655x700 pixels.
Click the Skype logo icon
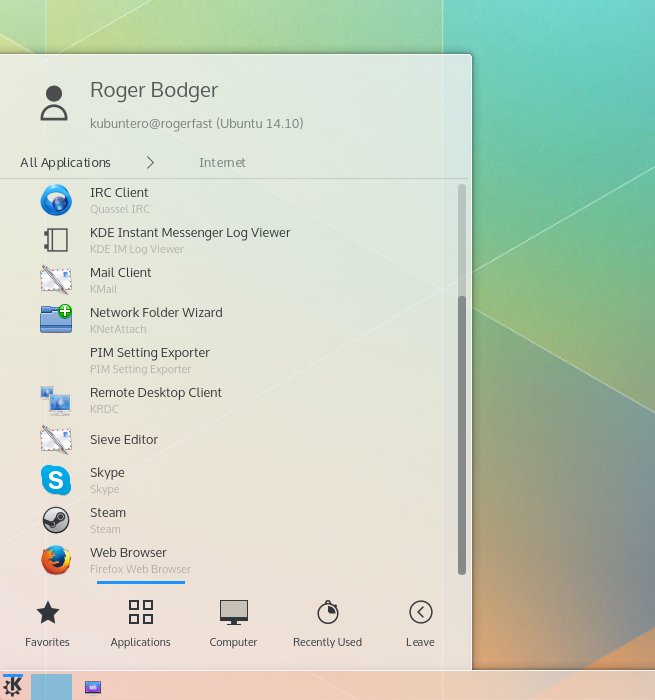[56, 480]
